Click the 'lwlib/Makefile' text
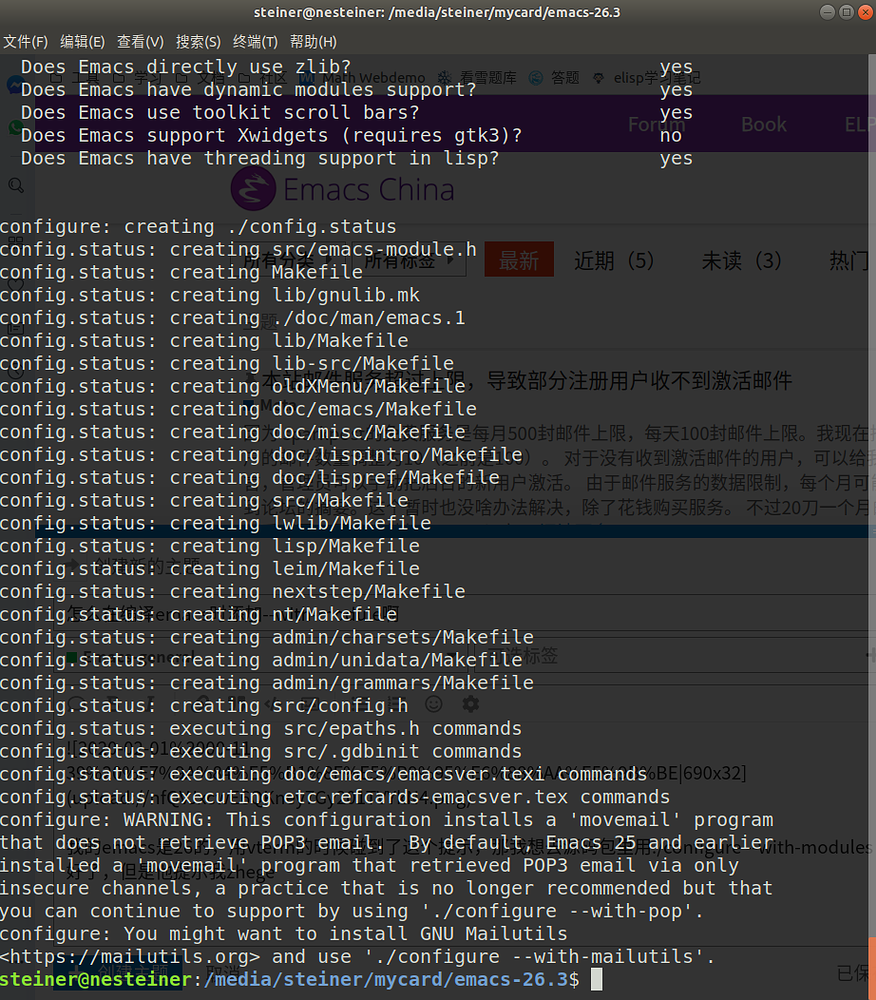876x1000 pixels. click(352, 524)
